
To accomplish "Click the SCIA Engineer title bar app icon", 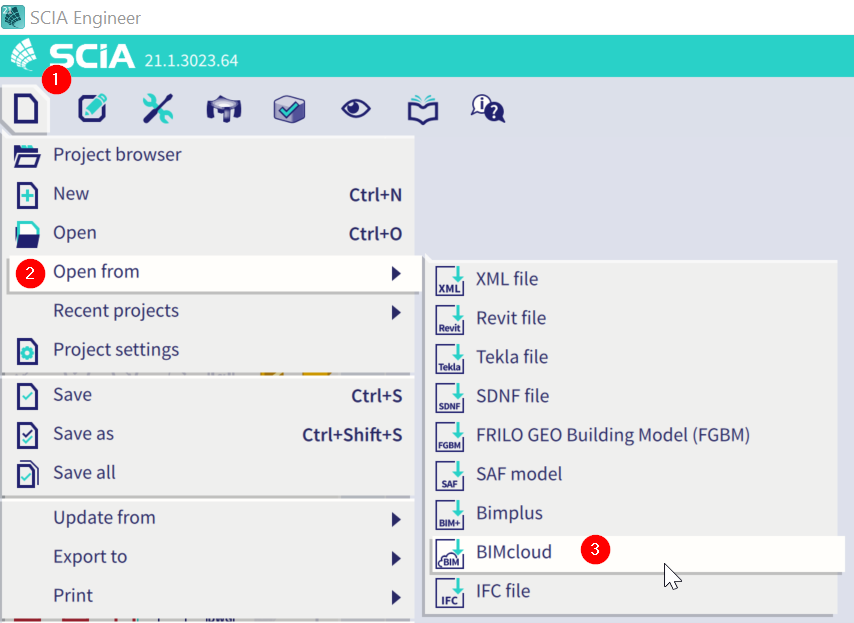I will tap(13, 16).
